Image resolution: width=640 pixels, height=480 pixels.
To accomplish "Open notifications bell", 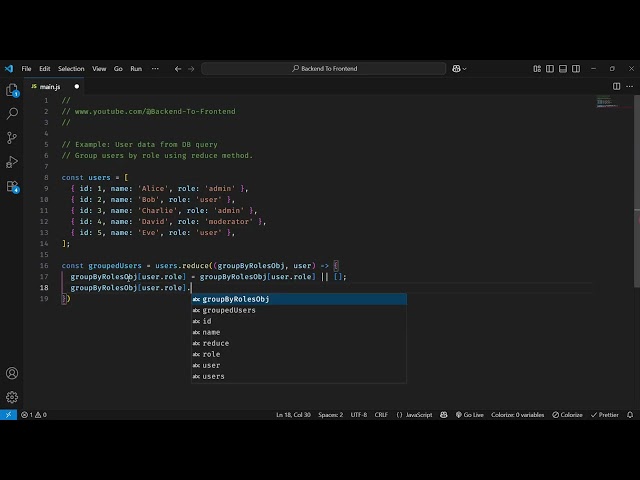I will click(630, 415).
